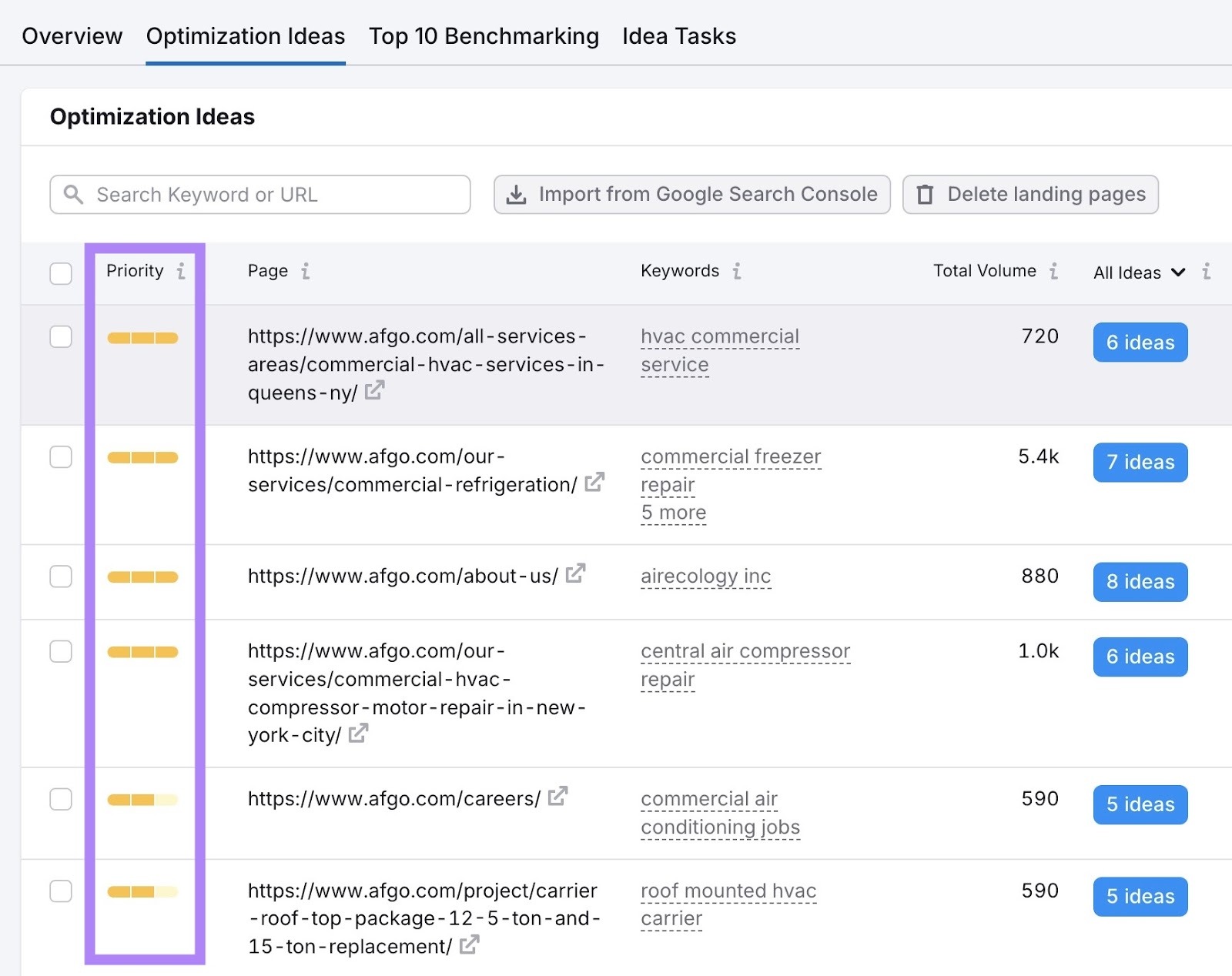The image size is (1232, 976).
Task: Check the checkbox for the careers page row
Action: coord(60,799)
